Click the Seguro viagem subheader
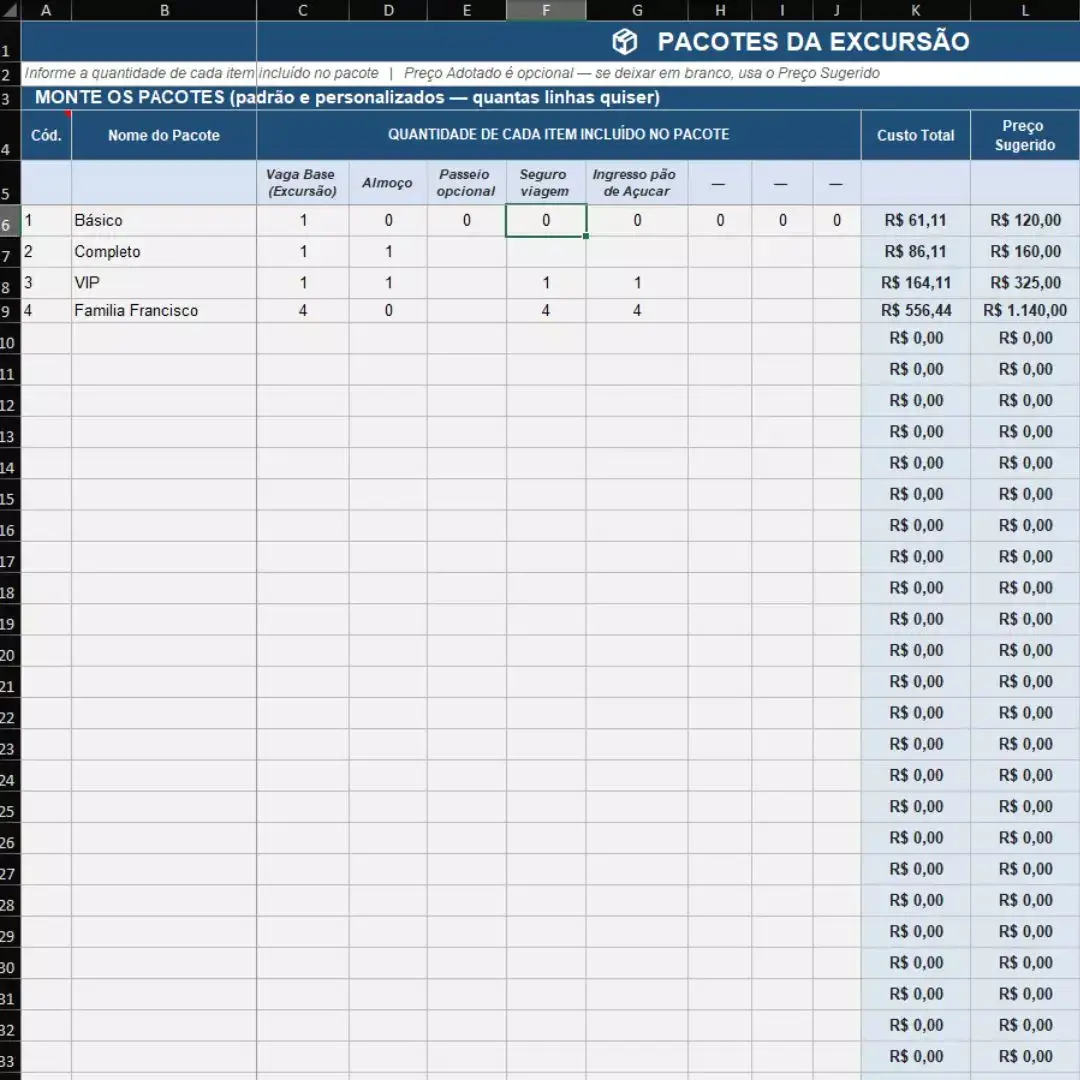The height and width of the screenshot is (1080, 1080). [x=546, y=183]
